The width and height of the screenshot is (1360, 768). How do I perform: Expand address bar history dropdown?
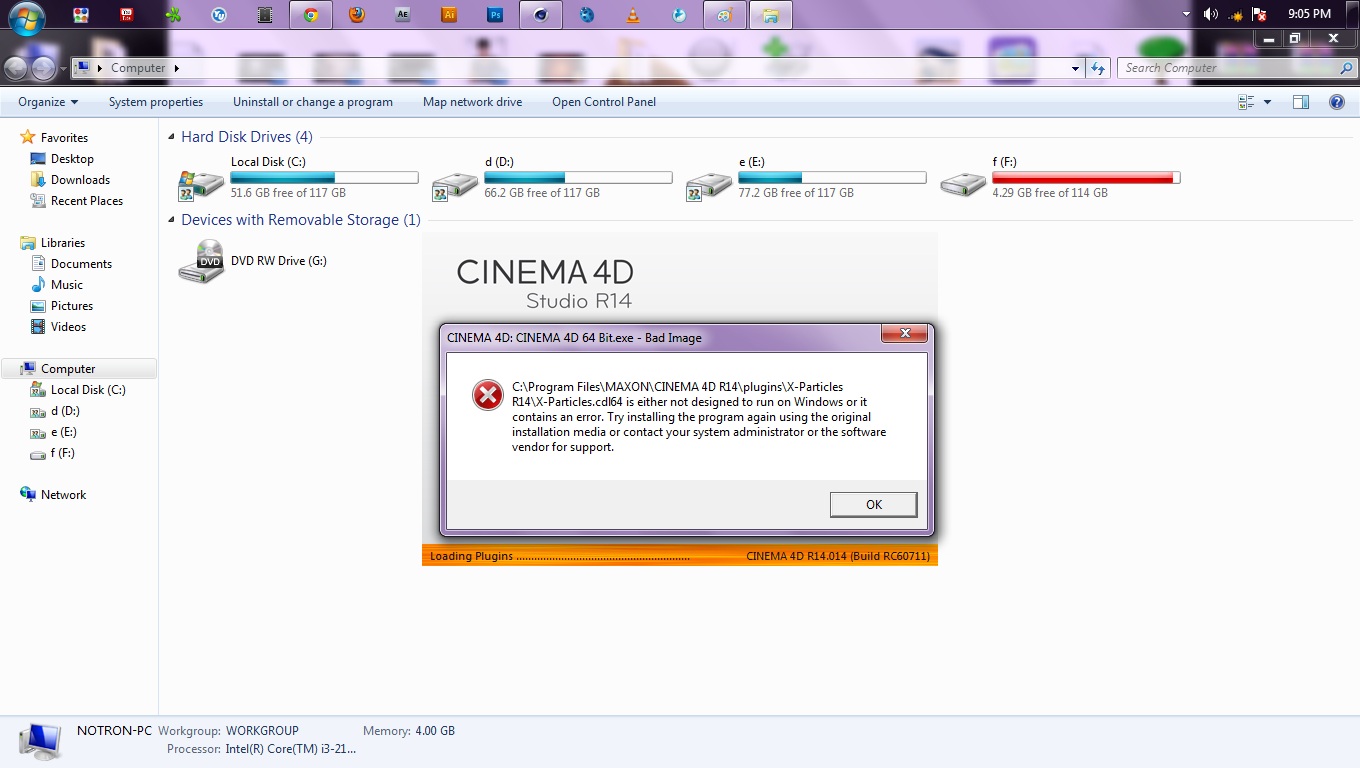point(1076,68)
